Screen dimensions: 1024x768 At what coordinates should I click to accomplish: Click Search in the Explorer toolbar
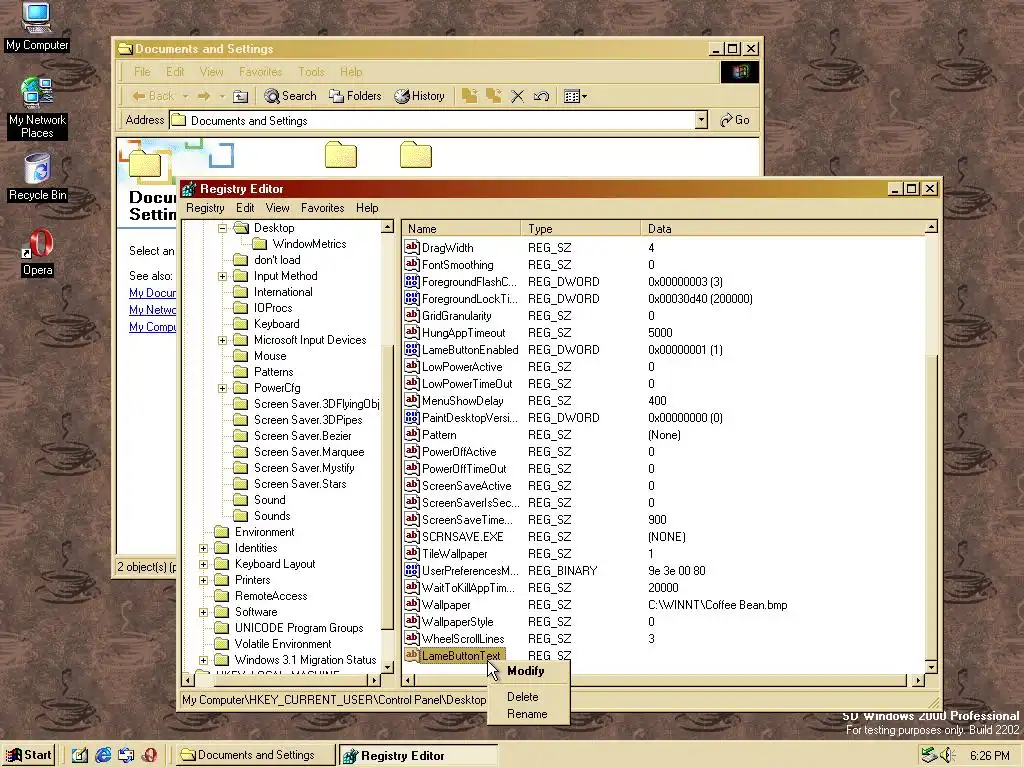click(291, 96)
